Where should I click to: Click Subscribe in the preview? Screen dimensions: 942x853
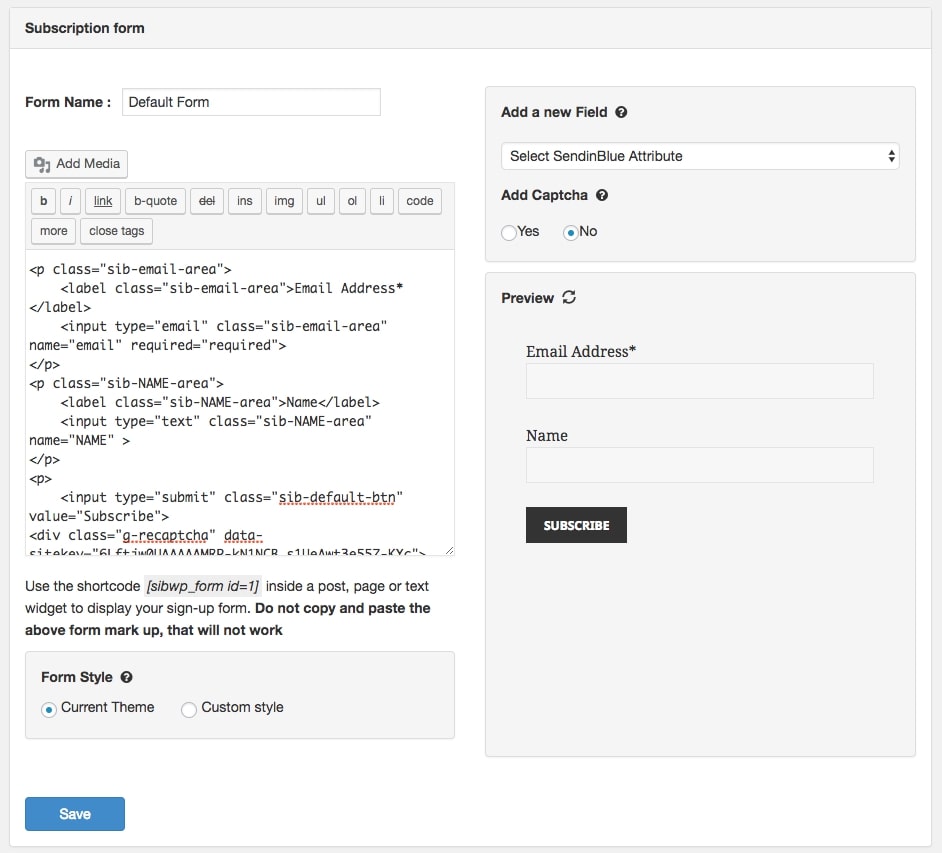point(576,524)
